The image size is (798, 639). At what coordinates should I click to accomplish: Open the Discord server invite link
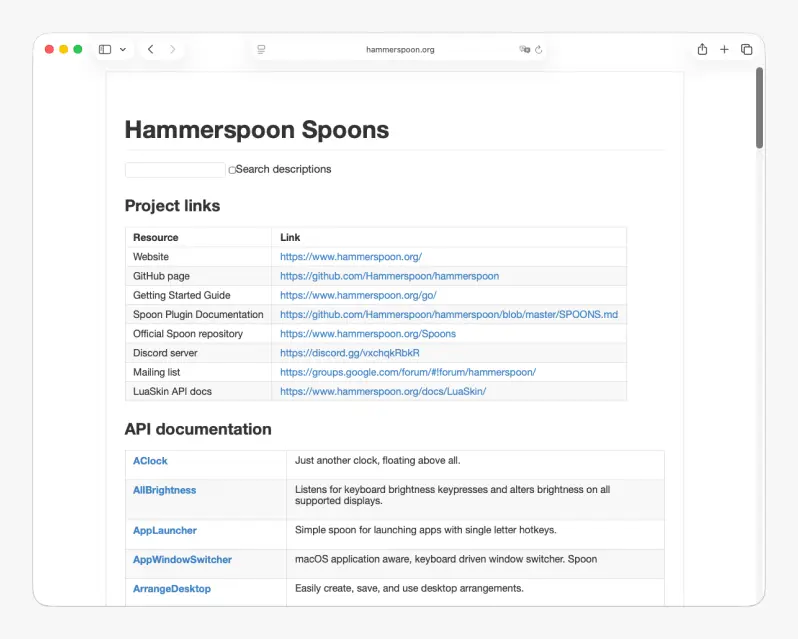click(x=350, y=353)
